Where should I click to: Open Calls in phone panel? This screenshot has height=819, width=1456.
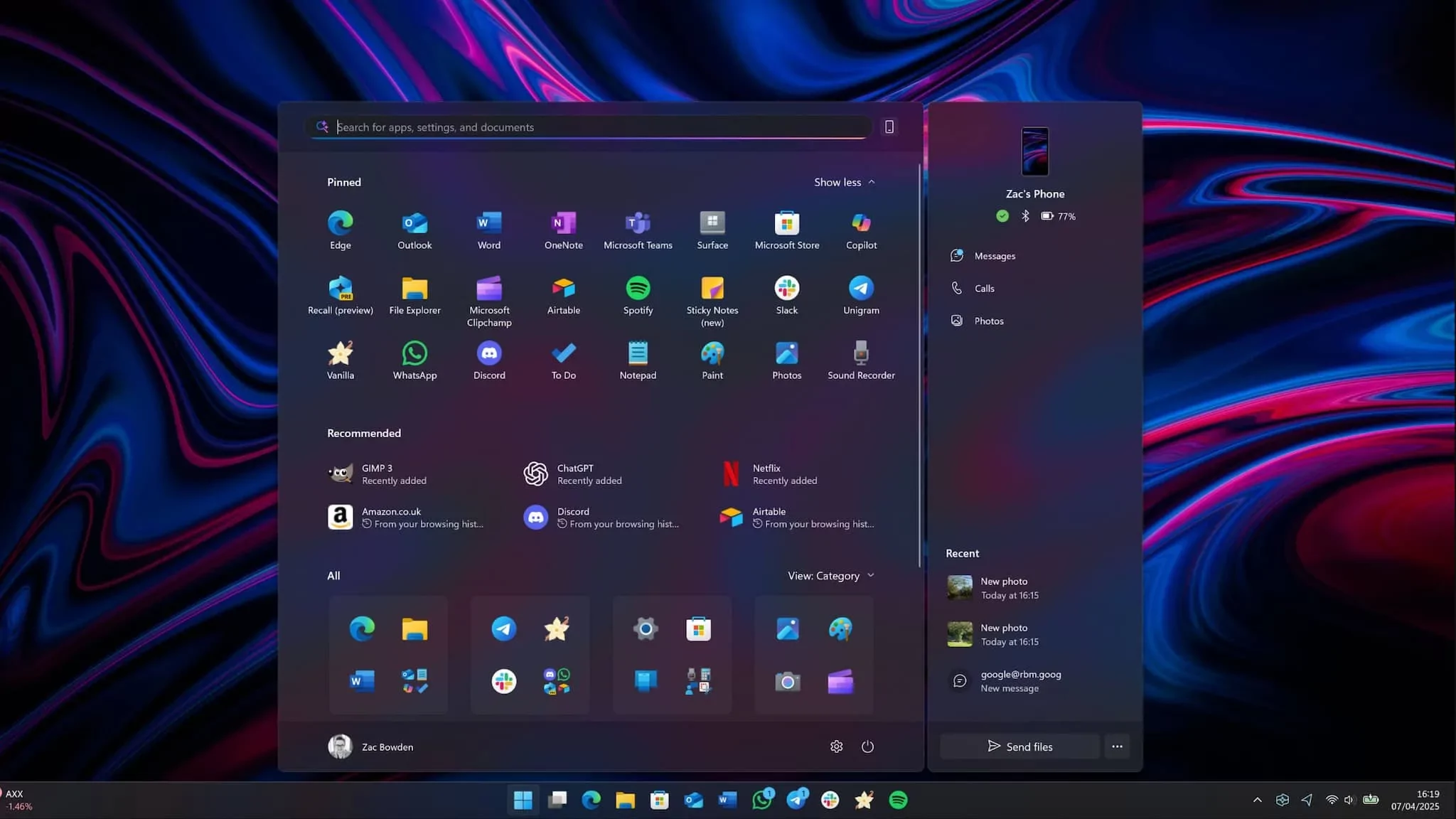point(984,289)
